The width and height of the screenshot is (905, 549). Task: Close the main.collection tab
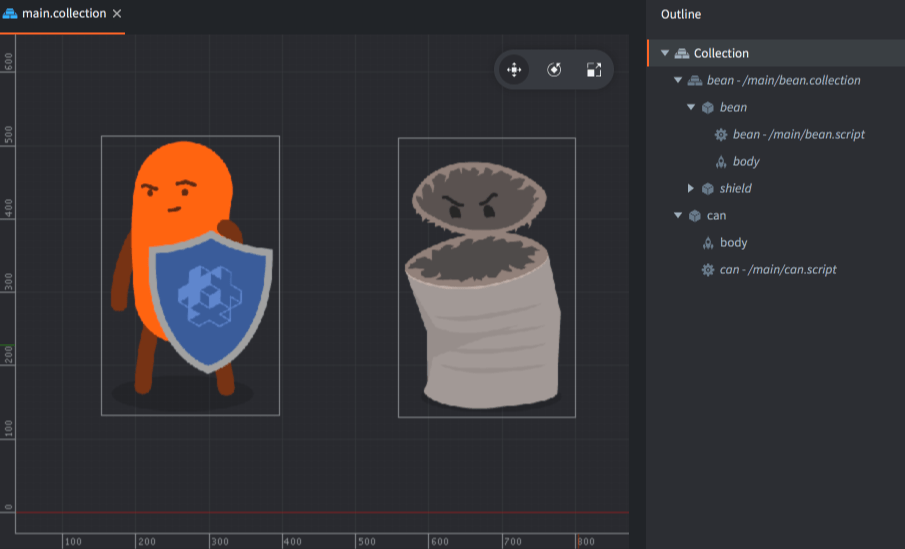click(117, 14)
